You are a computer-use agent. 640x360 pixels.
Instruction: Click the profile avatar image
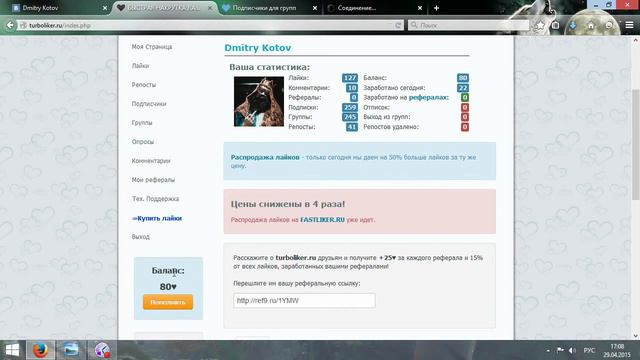[259, 102]
